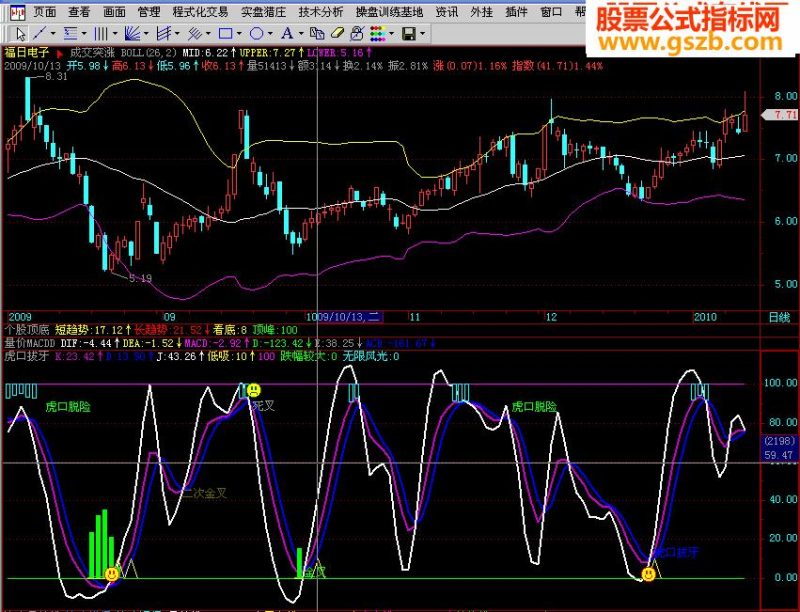Click the eraser tool icon

point(337,34)
